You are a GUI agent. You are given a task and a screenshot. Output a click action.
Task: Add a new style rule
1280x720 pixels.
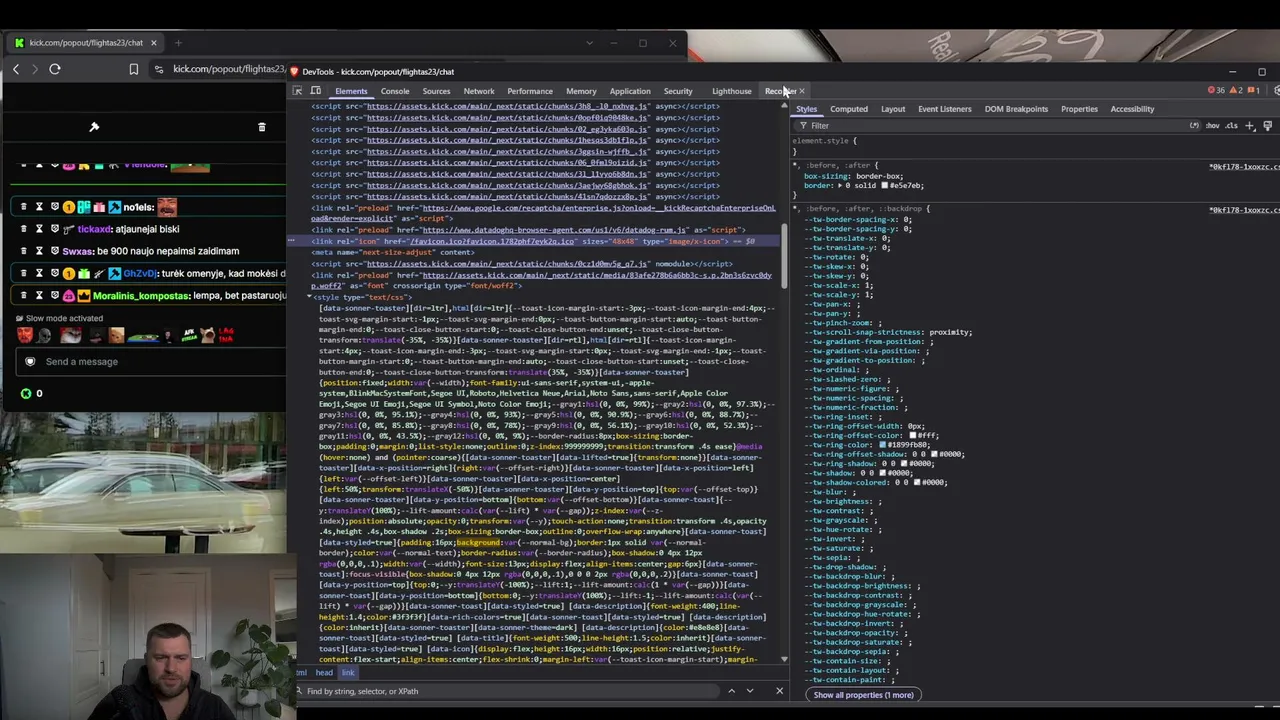1249,126
